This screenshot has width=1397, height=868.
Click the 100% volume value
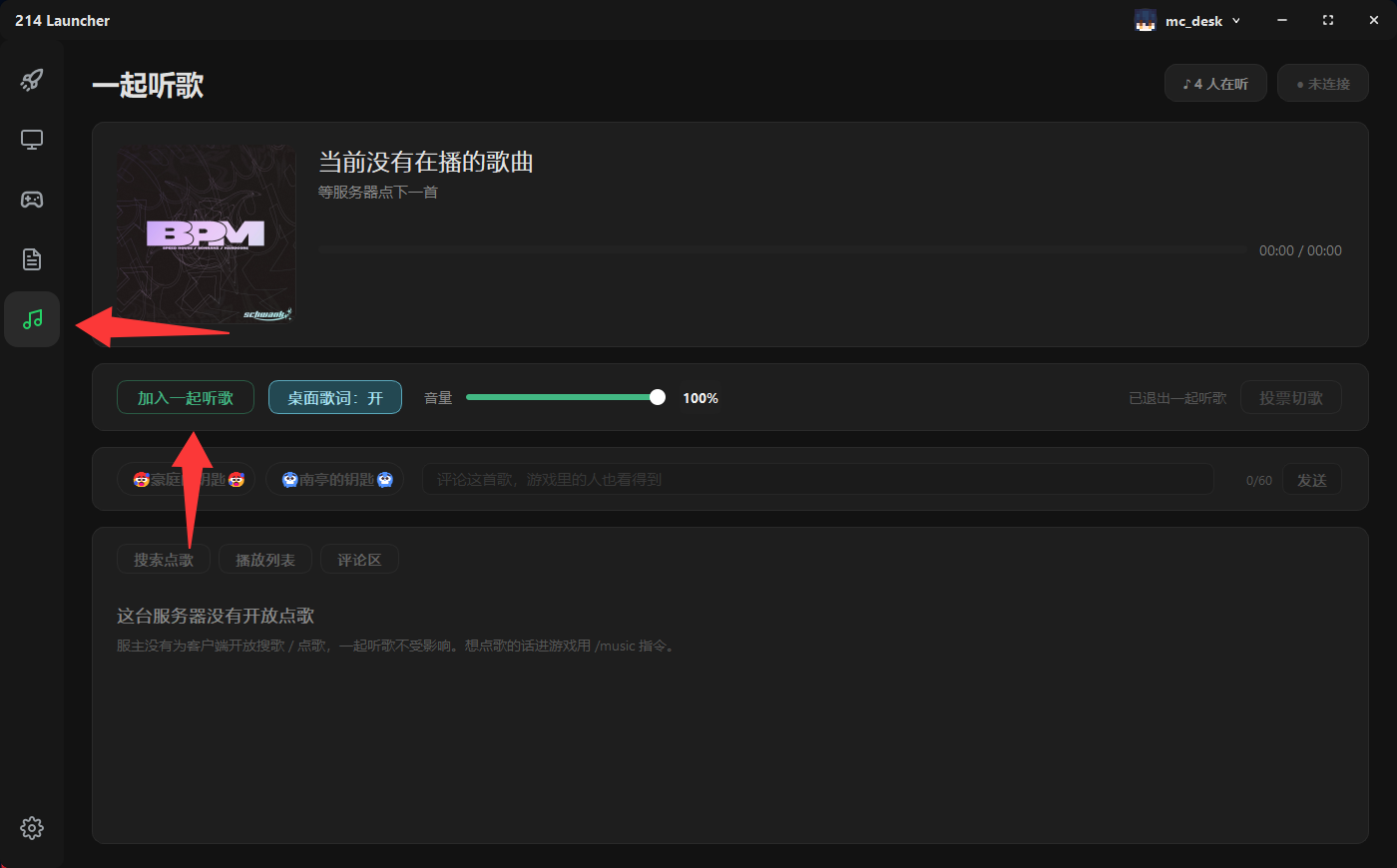[700, 398]
